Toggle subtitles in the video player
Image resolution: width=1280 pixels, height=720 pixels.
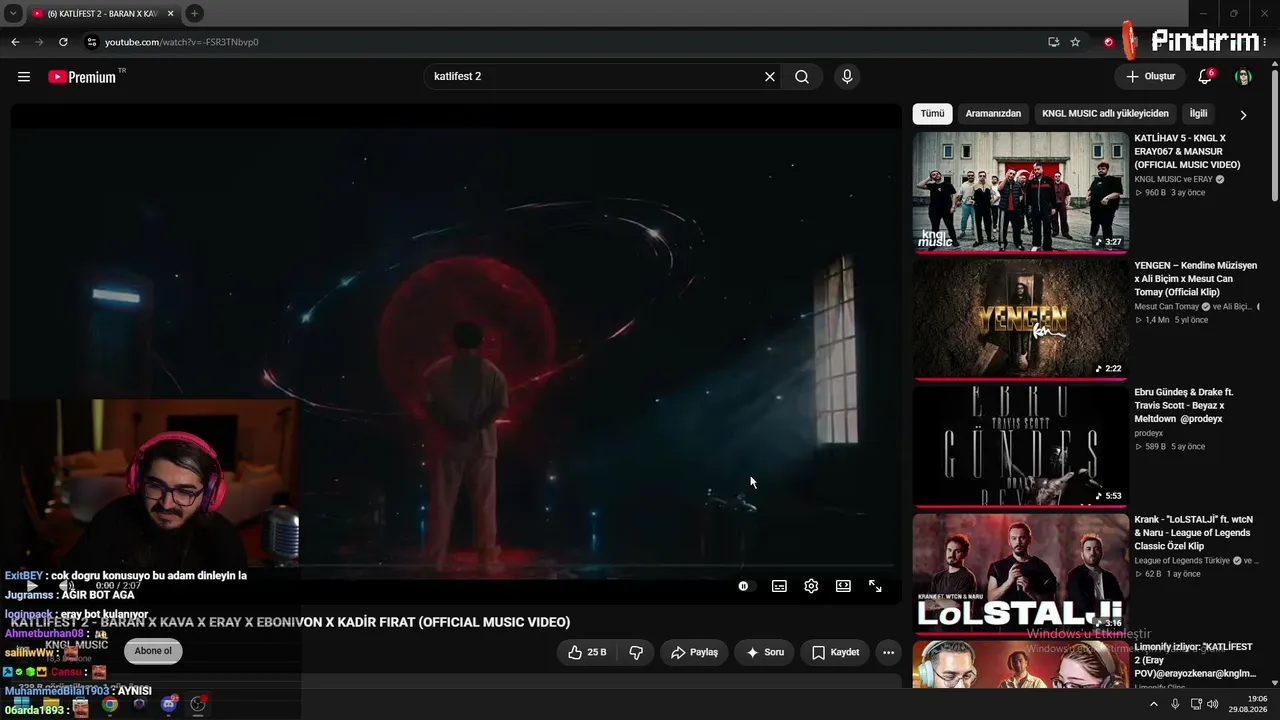click(779, 586)
